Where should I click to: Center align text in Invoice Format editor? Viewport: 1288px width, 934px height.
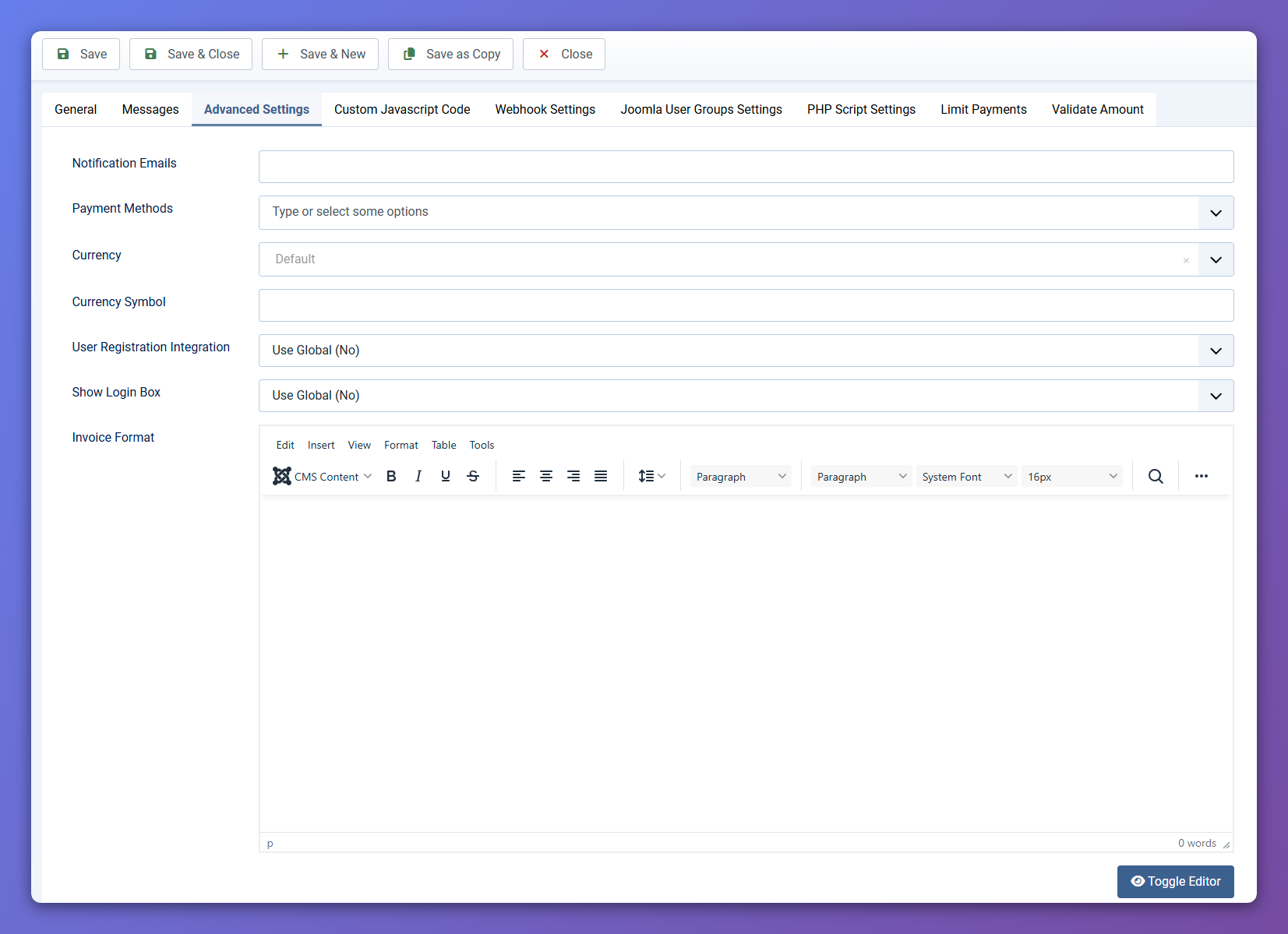click(x=546, y=476)
